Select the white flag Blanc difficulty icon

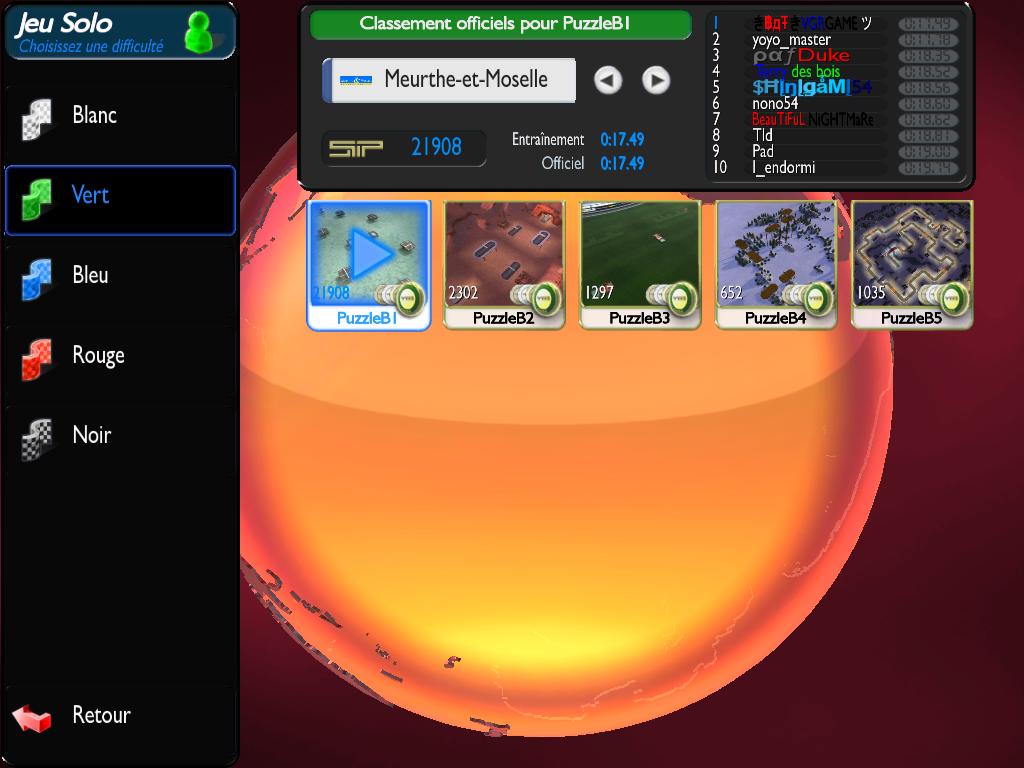click(x=37, y=119)
